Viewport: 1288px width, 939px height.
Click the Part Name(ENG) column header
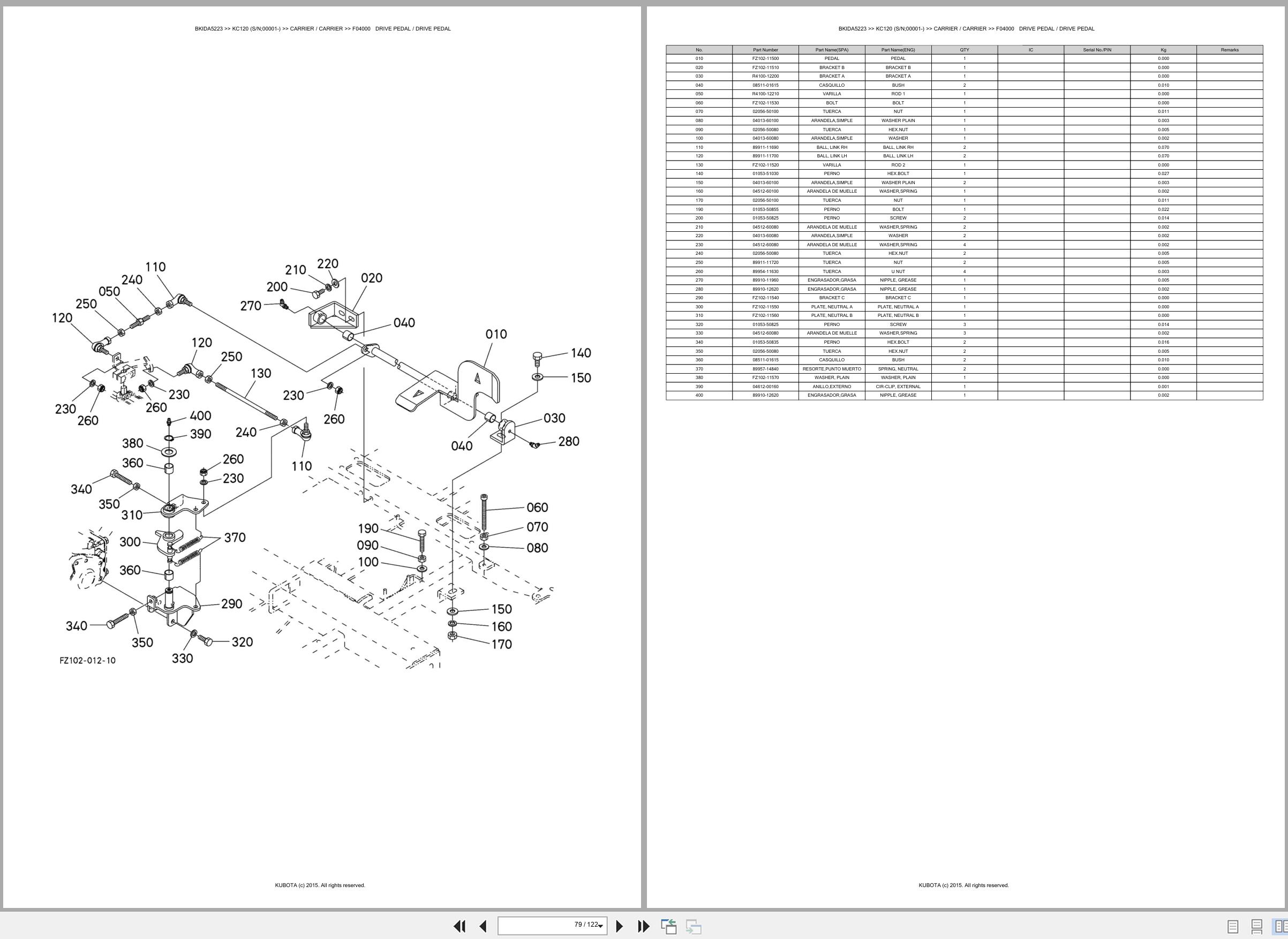coord(898,50)
